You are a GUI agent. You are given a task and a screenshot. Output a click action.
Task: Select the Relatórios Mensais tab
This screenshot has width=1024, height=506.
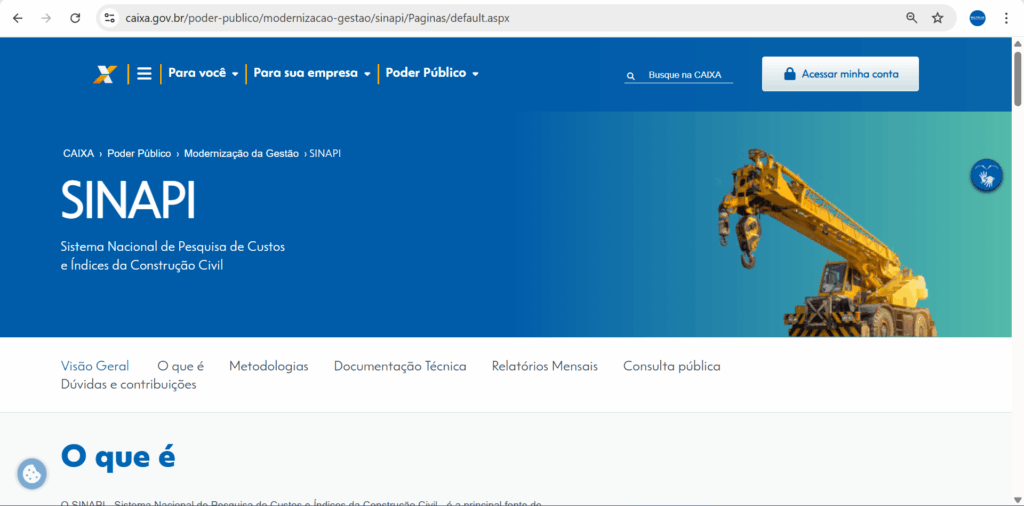pos(545,366)
